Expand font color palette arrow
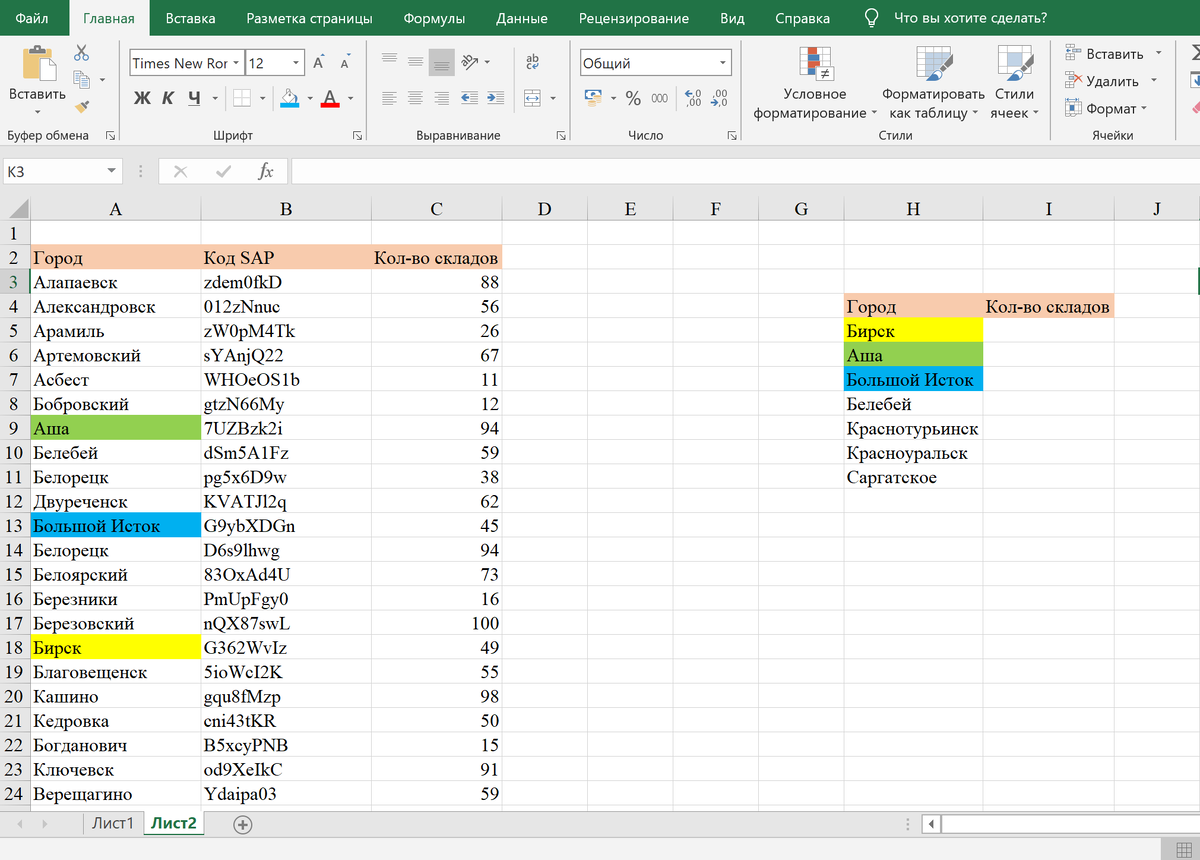Viewport: 1200px width, 860px height. [350, 98]
